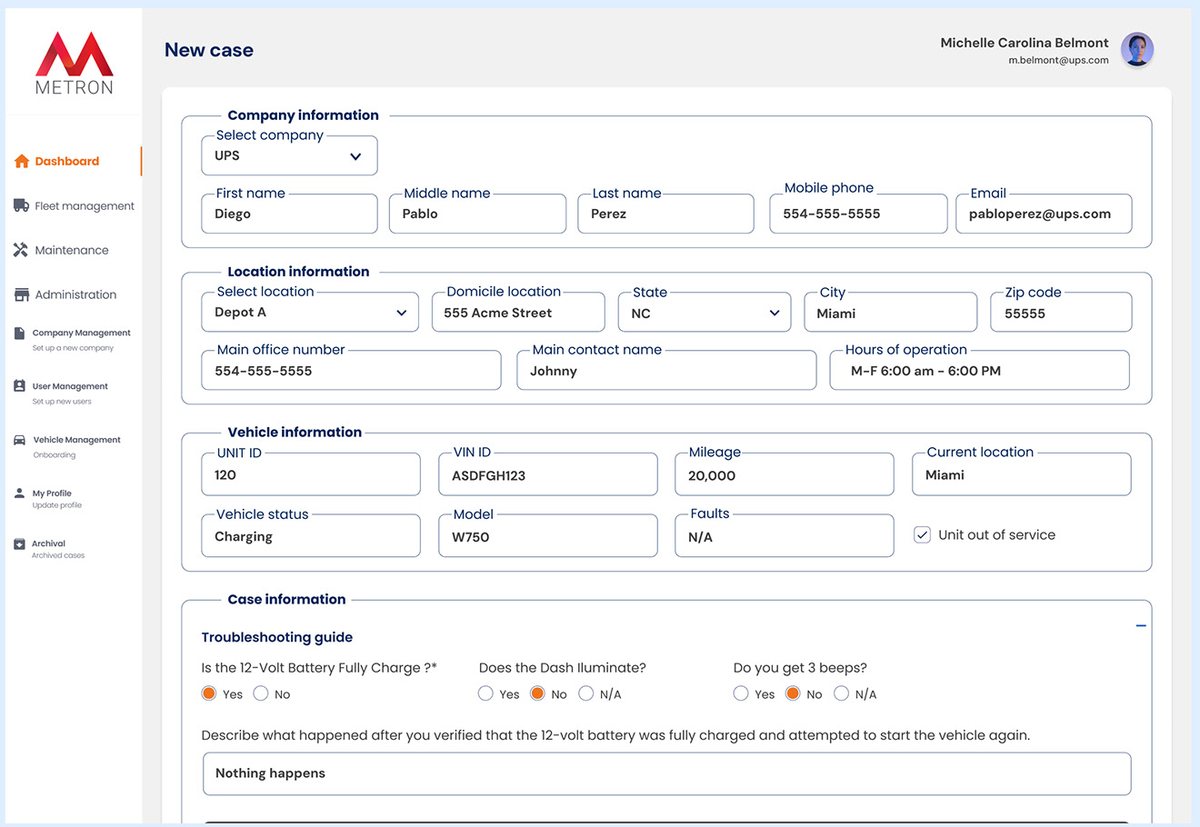The width and height of the screenshot is (1200, 827).
Task: Open the Select company dropdown
Action: (289, 156)
